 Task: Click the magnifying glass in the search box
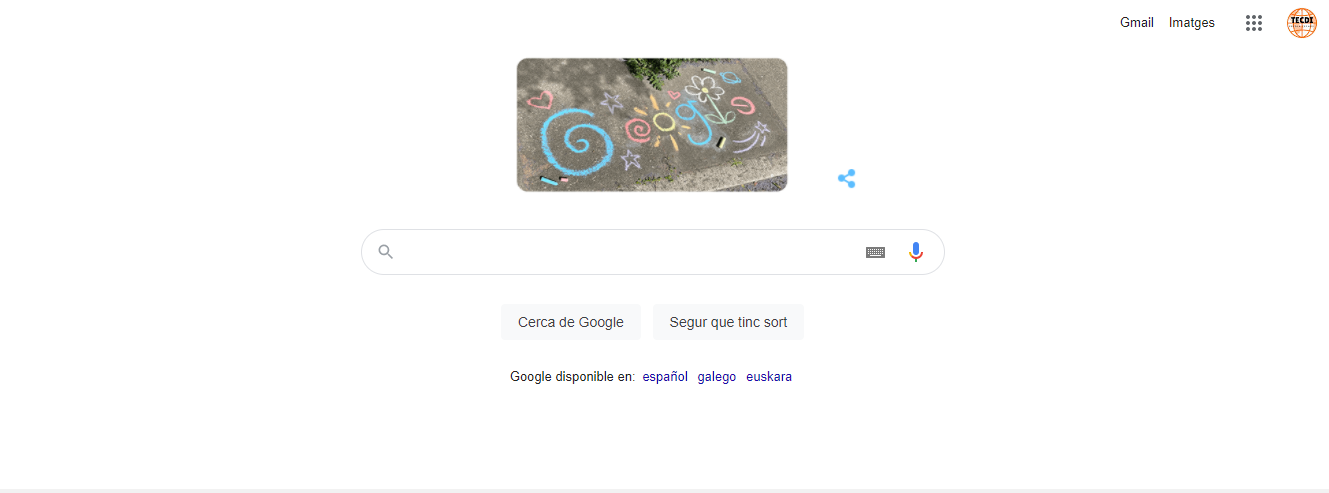(x=385, y=252)
